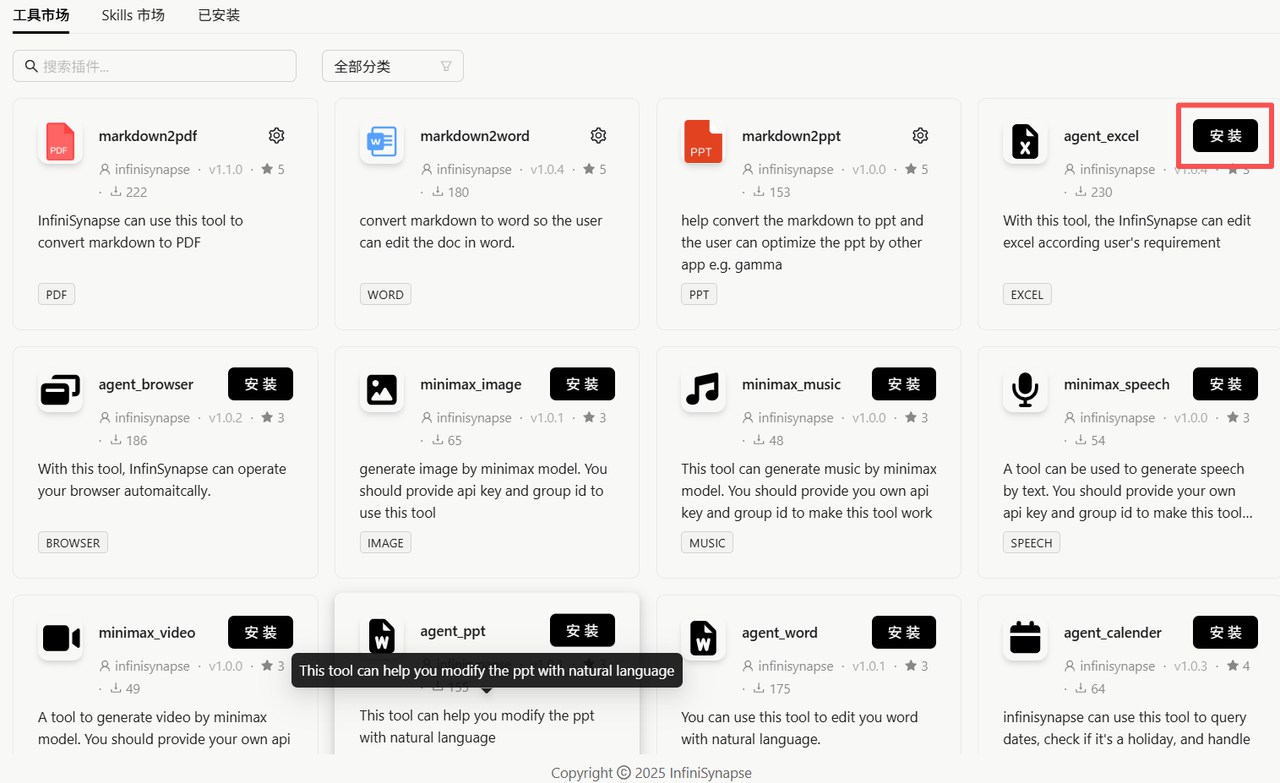Click download icon on minimax_music card
The height and width of the screenshot is (783, 1280).
coord(759,440)
